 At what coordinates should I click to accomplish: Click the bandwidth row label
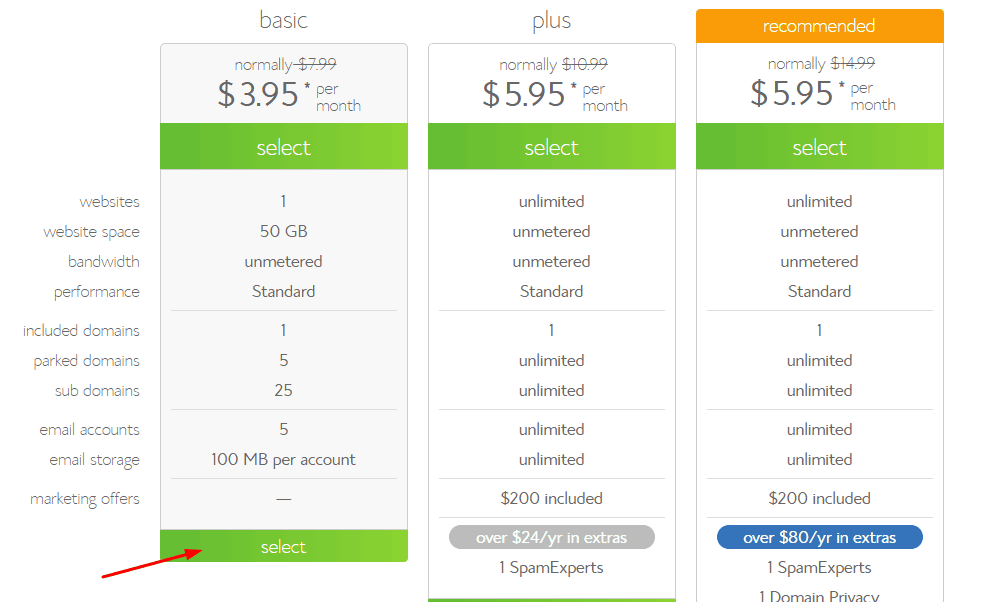(106, 261)
